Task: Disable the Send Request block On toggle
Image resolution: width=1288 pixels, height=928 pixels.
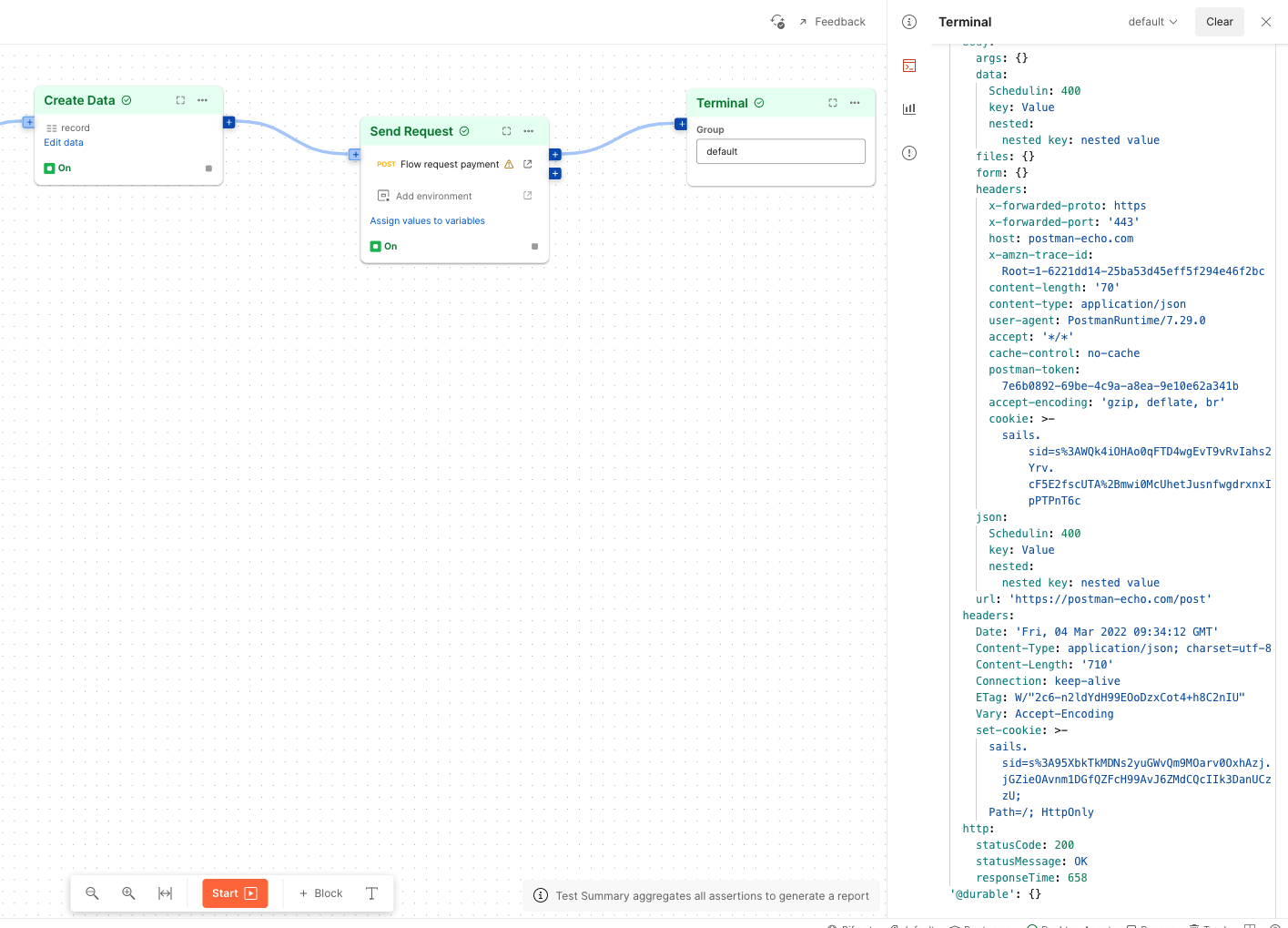Action: [x=376, y=246]
